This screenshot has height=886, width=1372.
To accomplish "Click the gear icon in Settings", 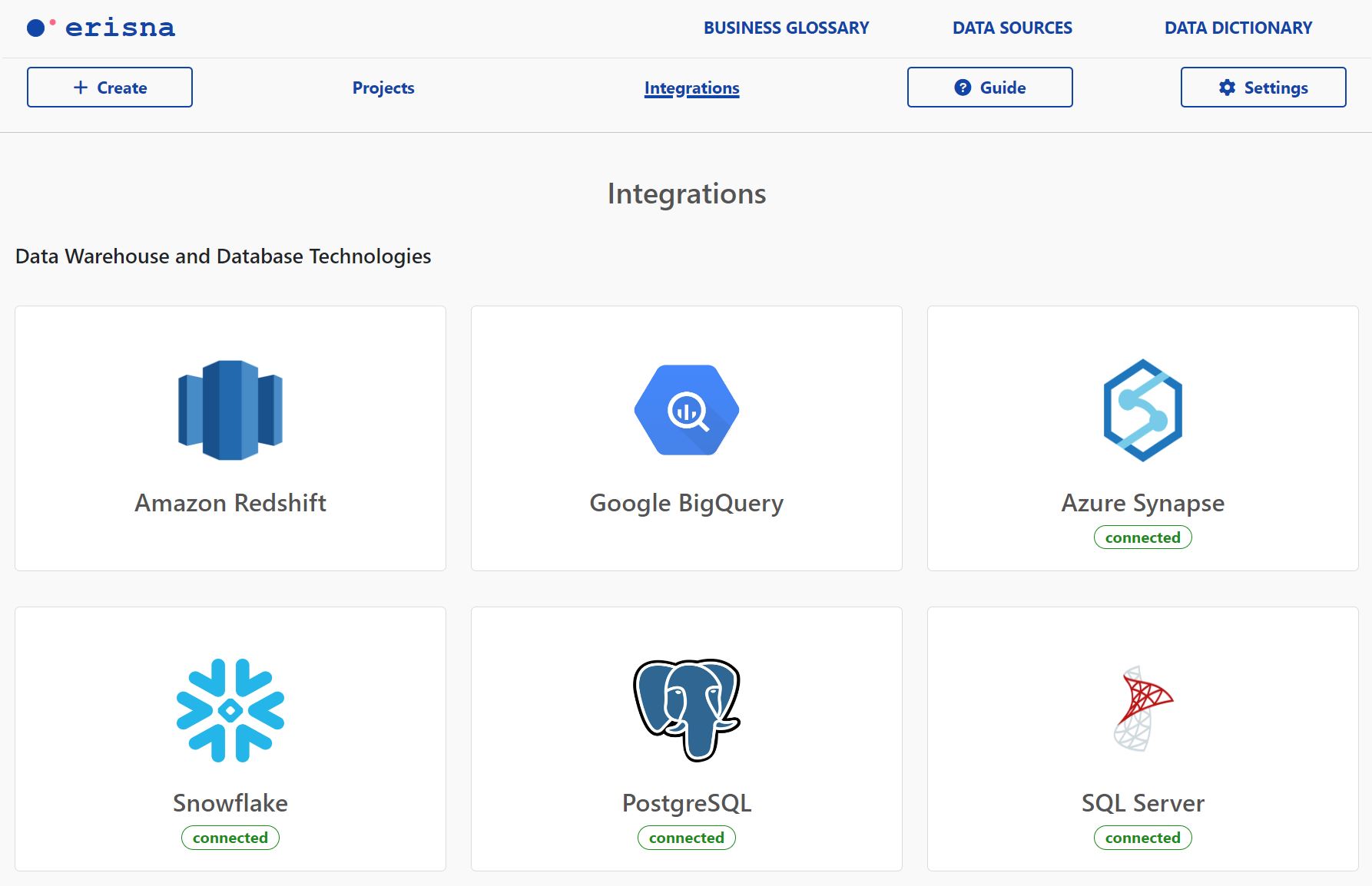I will 1228,88.
